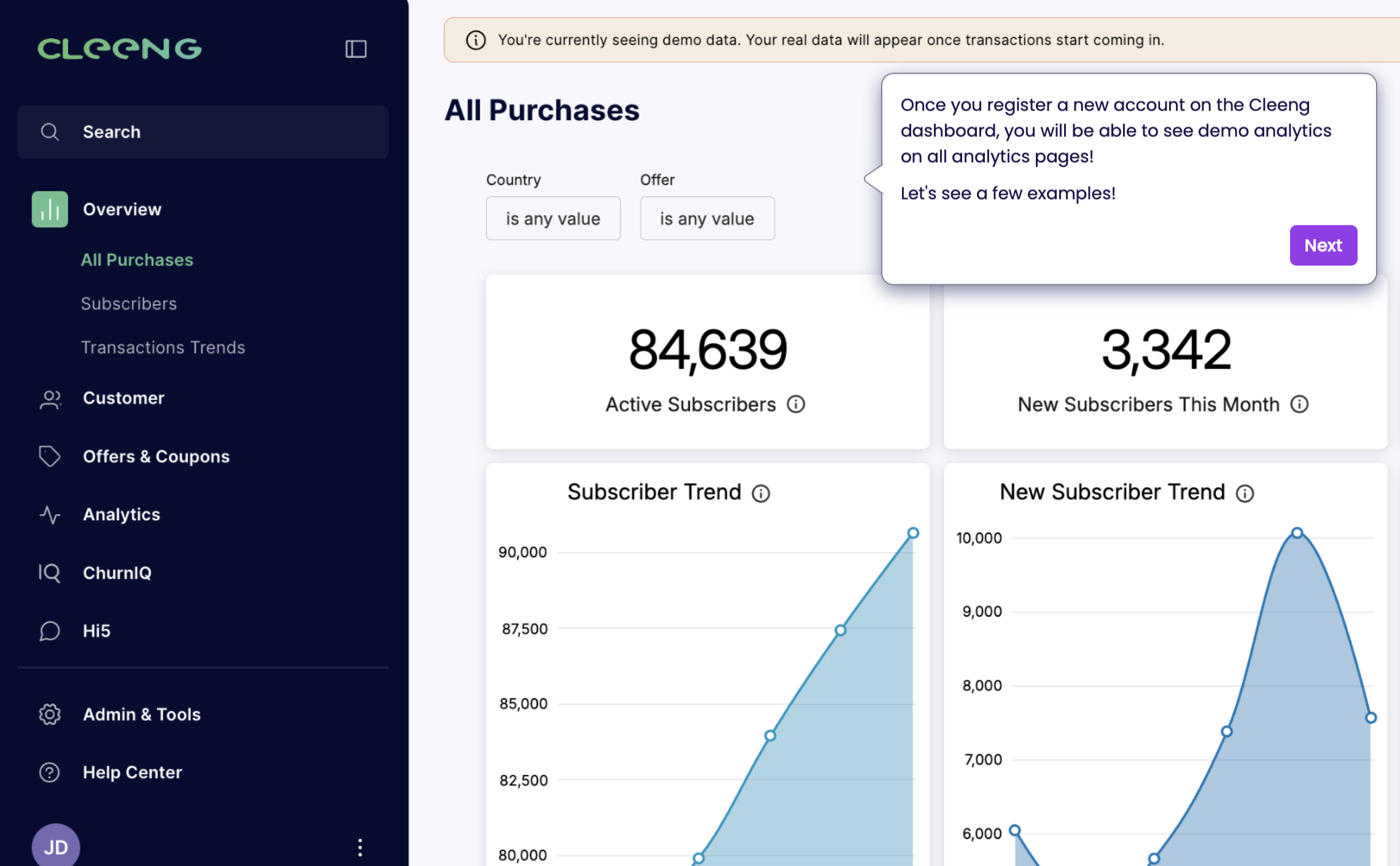Collapse the sidebar using the panel icon

[356, 49]
